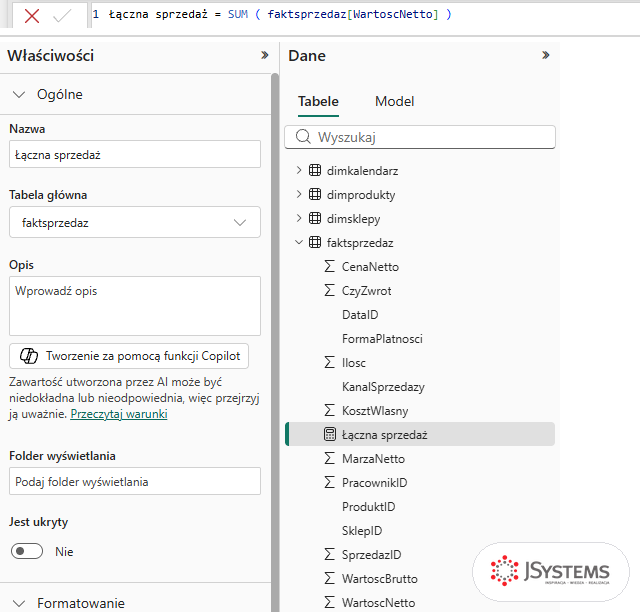Collapse the faktsprzedaz table
This screenshot has width=640, height=612.
click(299, 243)
